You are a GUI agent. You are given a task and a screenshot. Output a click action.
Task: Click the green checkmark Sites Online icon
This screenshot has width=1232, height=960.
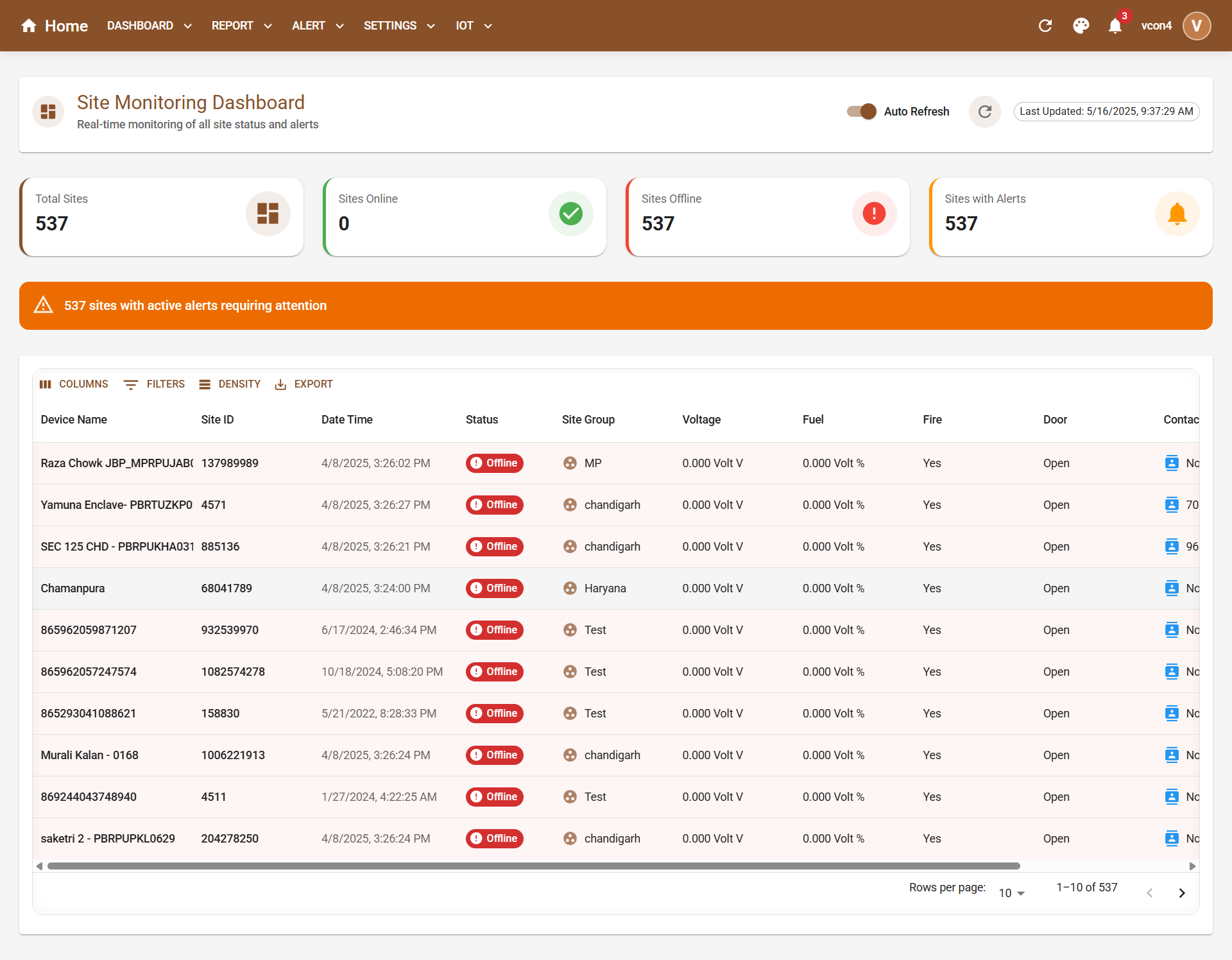[x=570, y=214]
